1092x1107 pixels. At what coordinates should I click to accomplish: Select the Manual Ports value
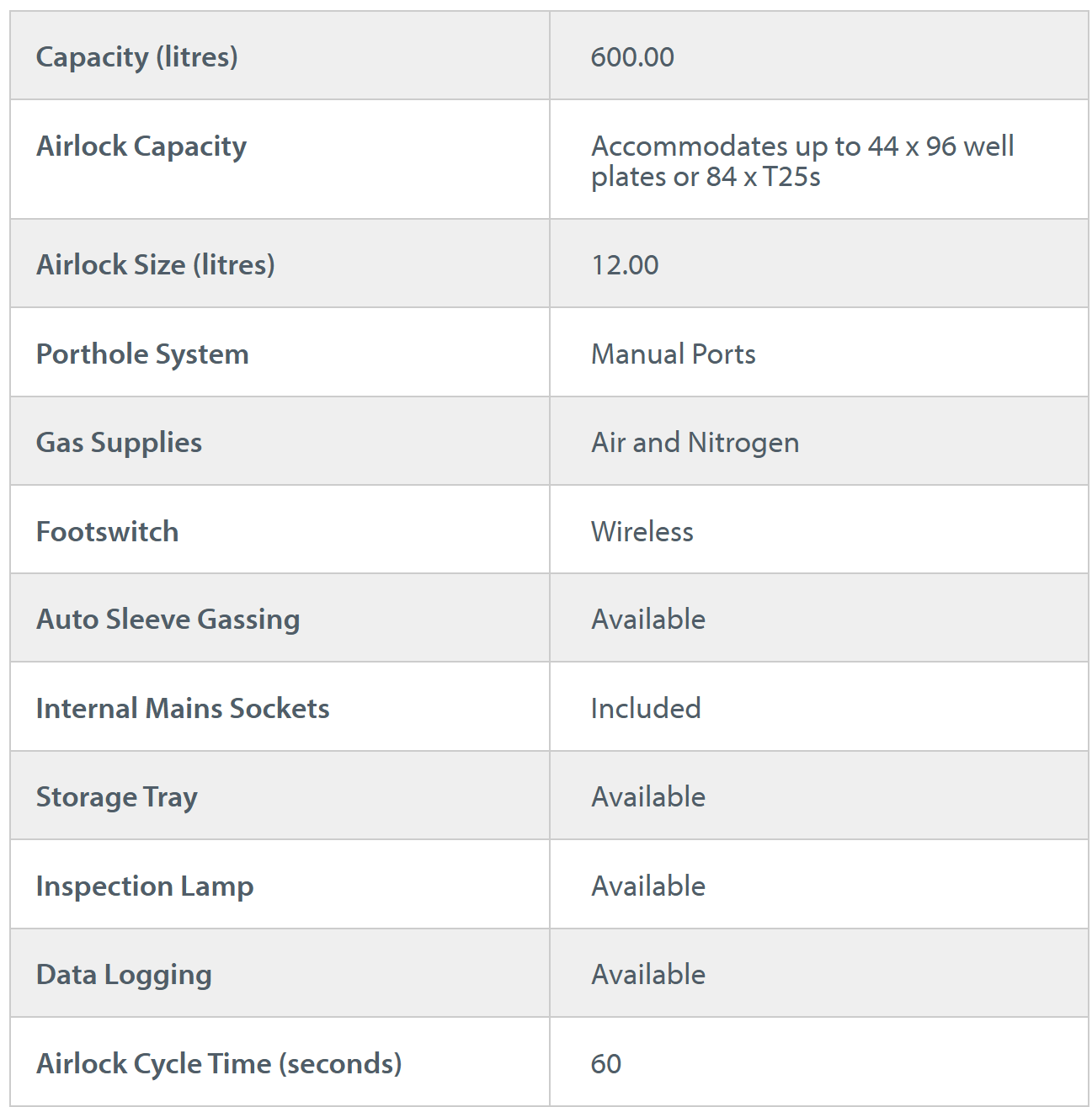tap(674, 354)
